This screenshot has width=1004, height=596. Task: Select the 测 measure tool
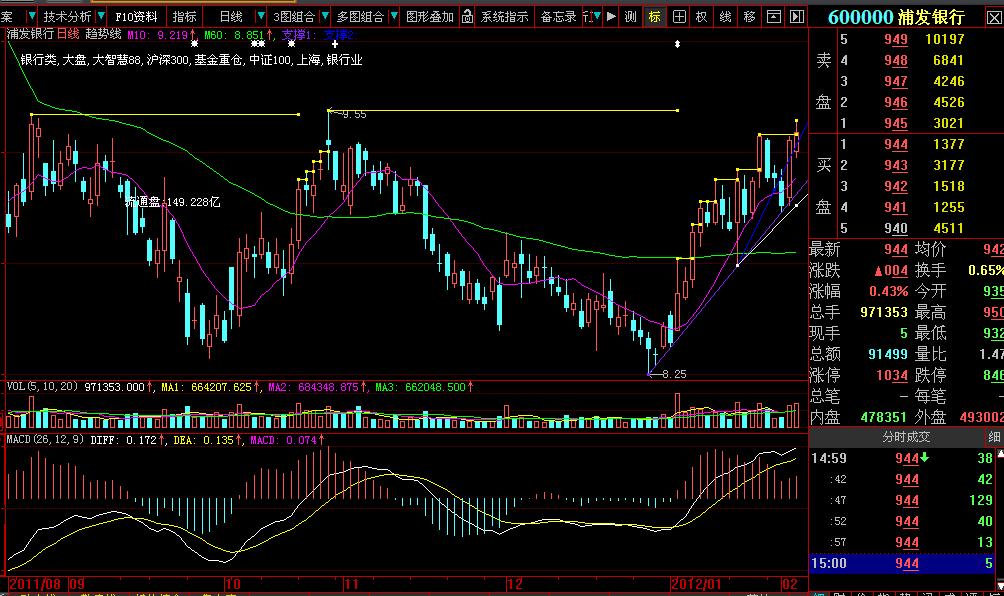pos(630,17)
